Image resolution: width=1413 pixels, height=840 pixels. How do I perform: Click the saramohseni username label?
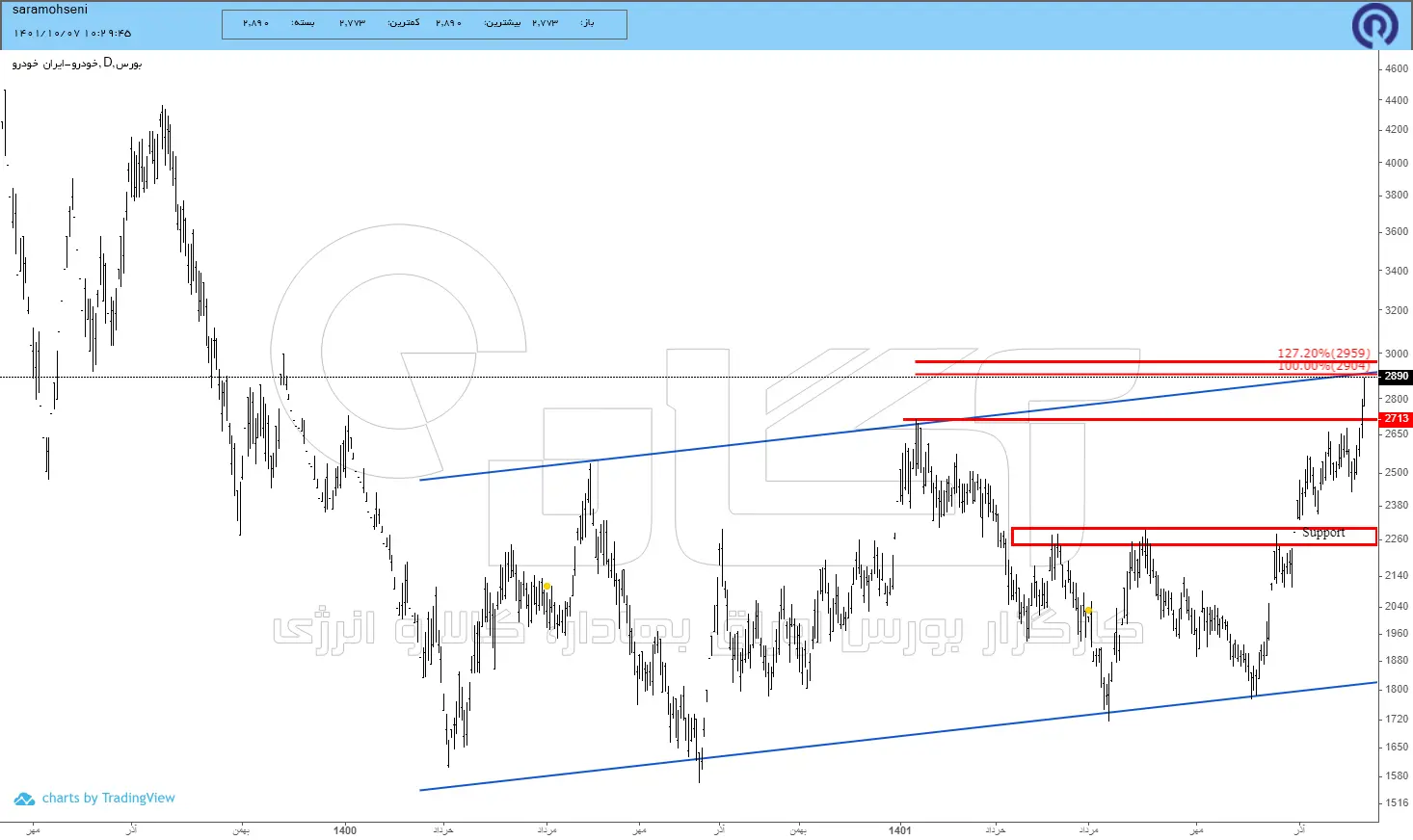pos(49,10)
